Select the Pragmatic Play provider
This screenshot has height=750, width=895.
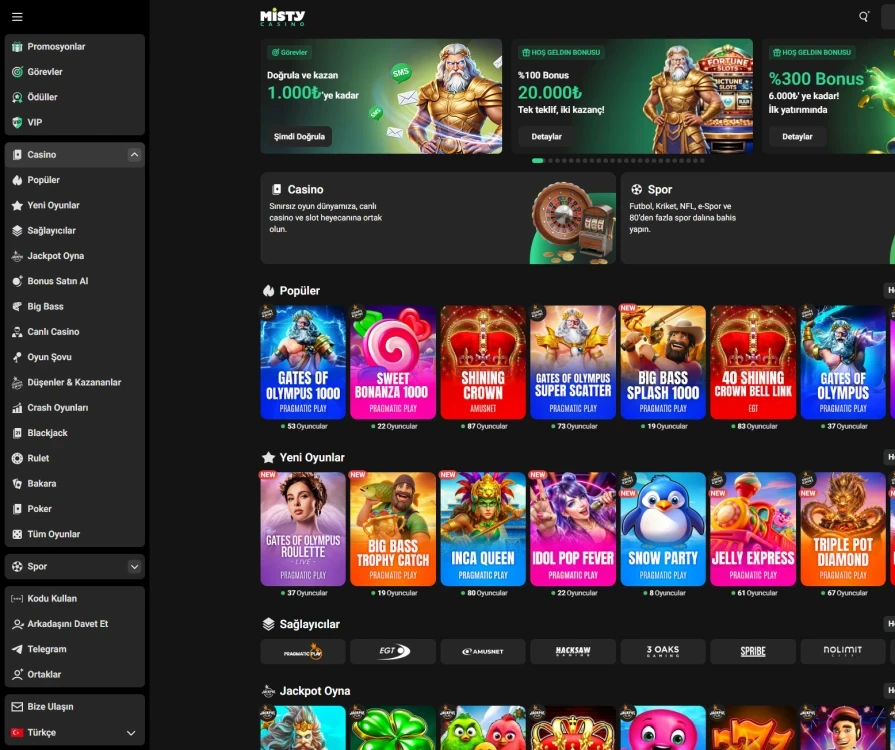pos(303,651)
